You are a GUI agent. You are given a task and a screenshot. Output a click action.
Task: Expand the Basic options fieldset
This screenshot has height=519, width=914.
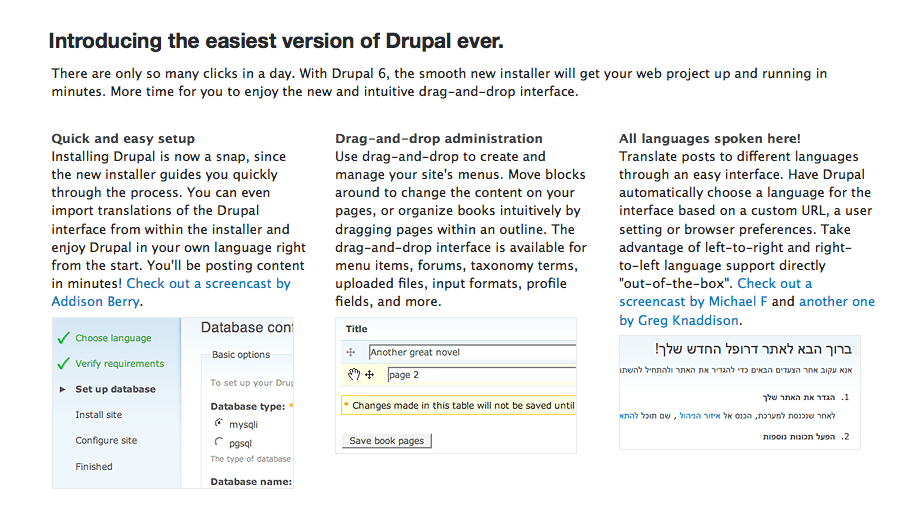tap(241, 355)
